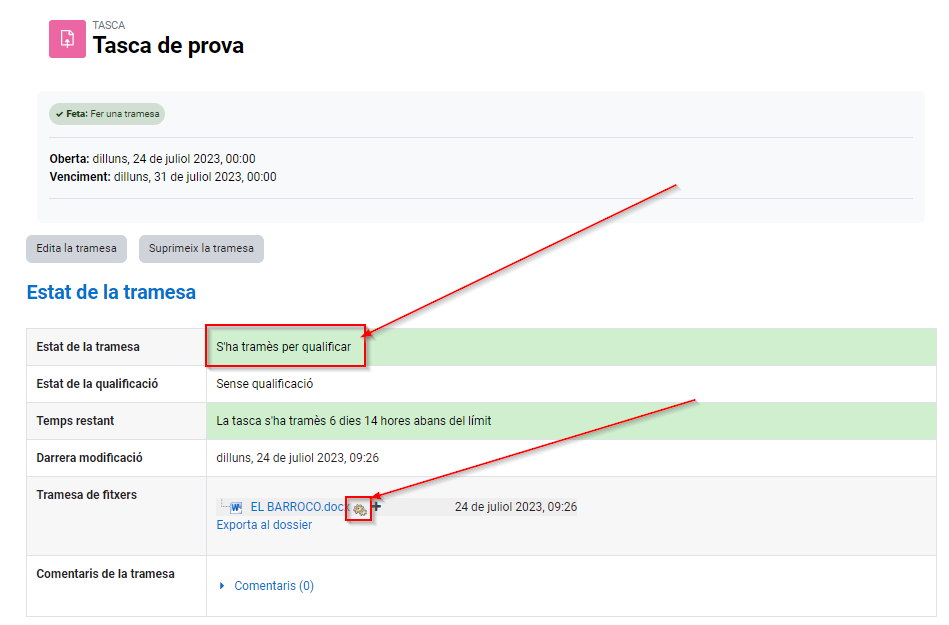Open the EL BARROCO.docx file link
The image size is (949, 625).
(x=298, y=507)
